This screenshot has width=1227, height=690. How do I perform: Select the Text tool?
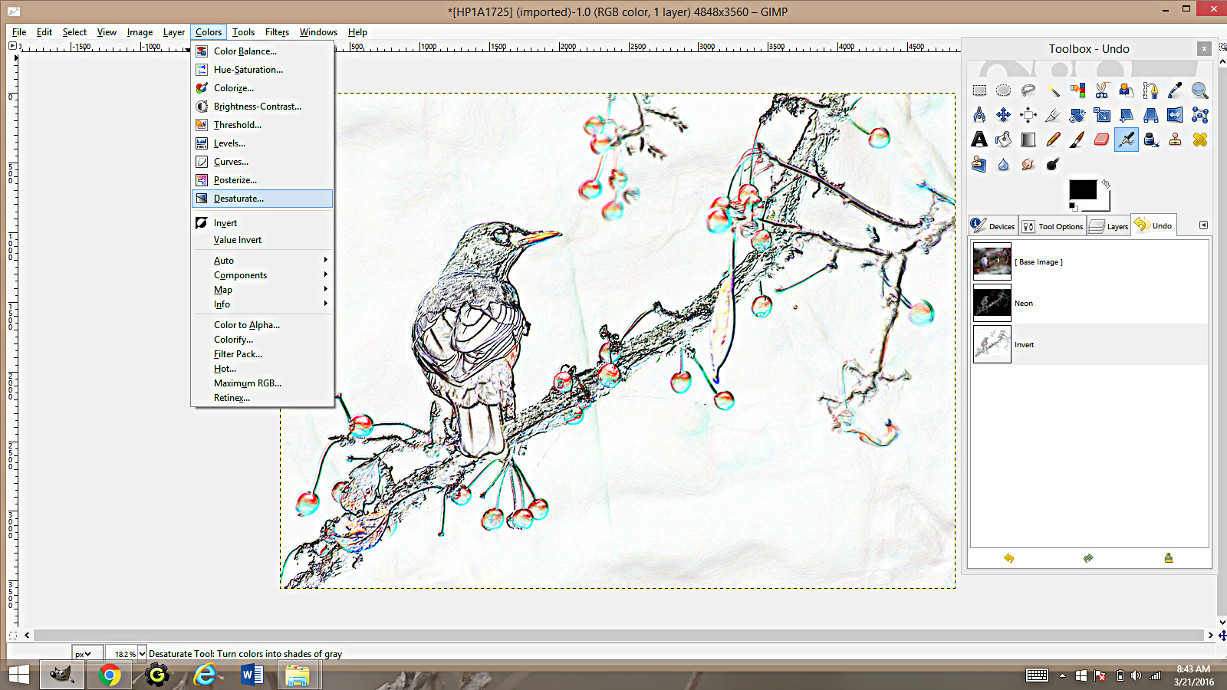979,139
